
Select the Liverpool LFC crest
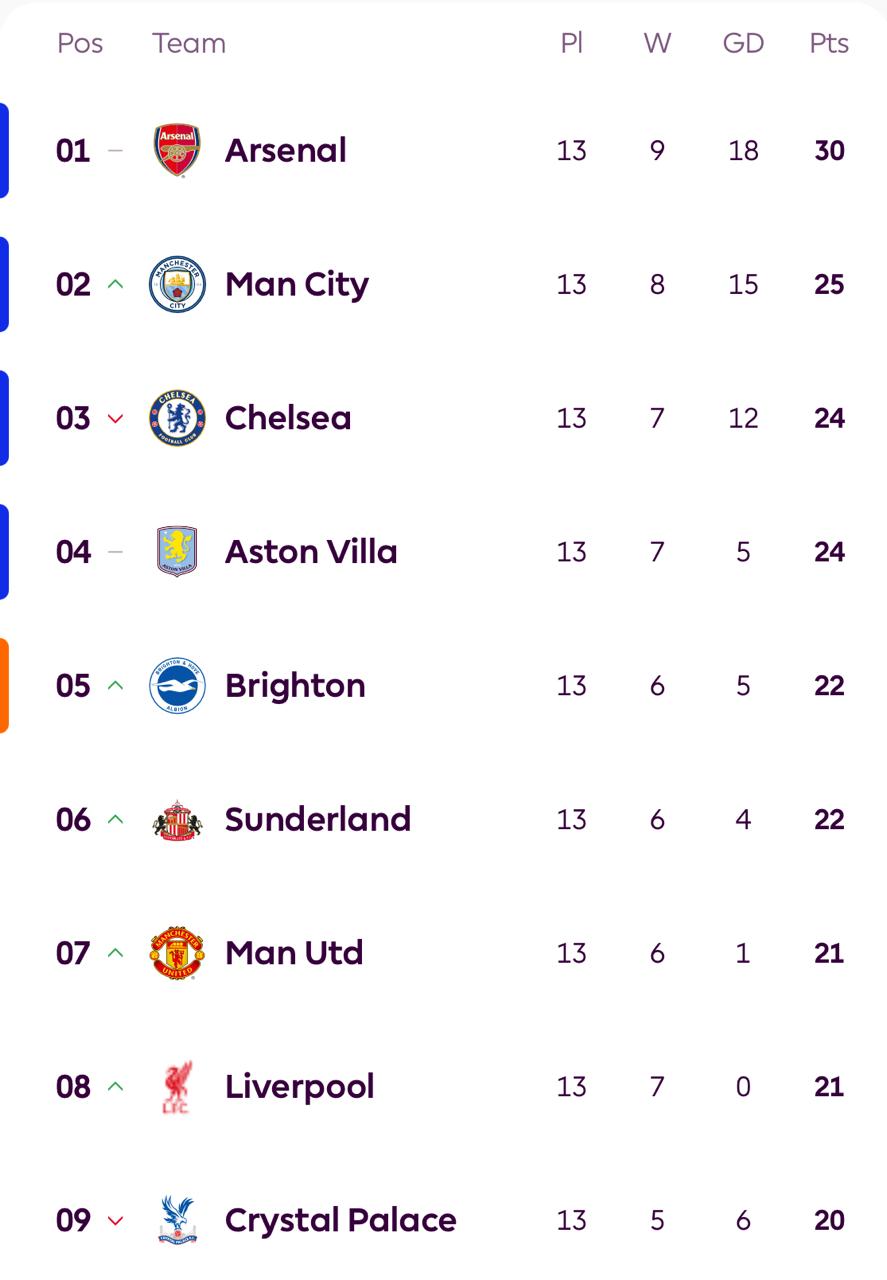pos(177,1087)
